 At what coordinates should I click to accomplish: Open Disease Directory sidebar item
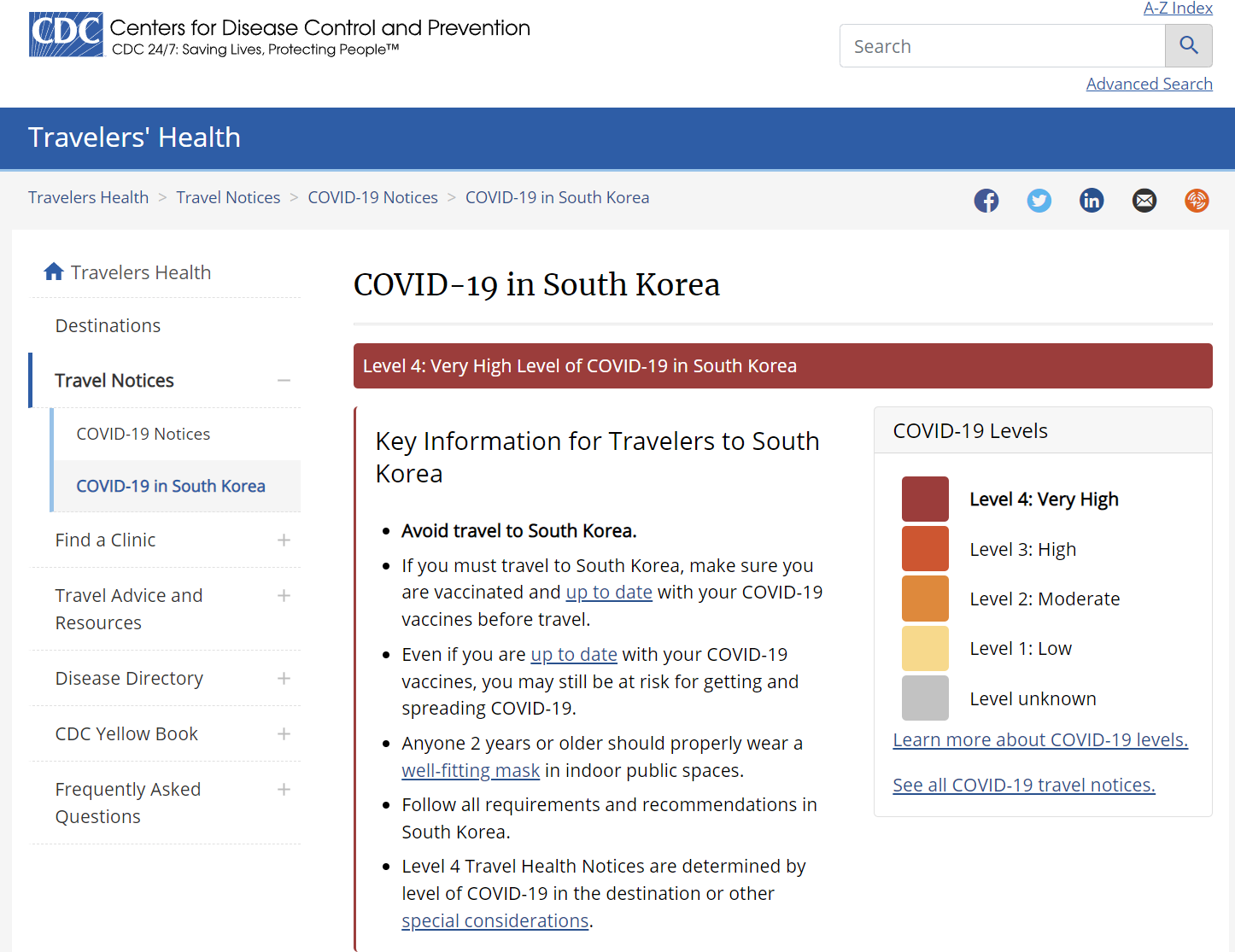click(x=129, y=678)
